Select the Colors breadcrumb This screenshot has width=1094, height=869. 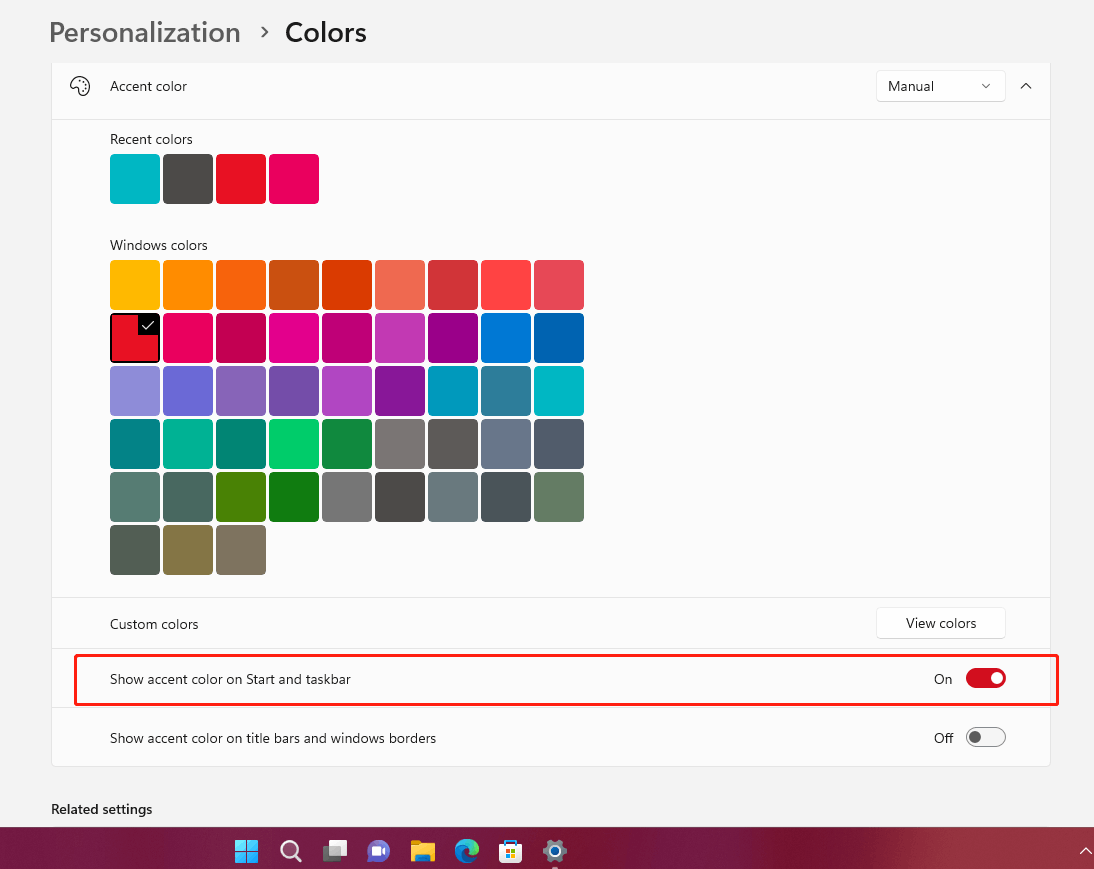click(x=325, y=32)
